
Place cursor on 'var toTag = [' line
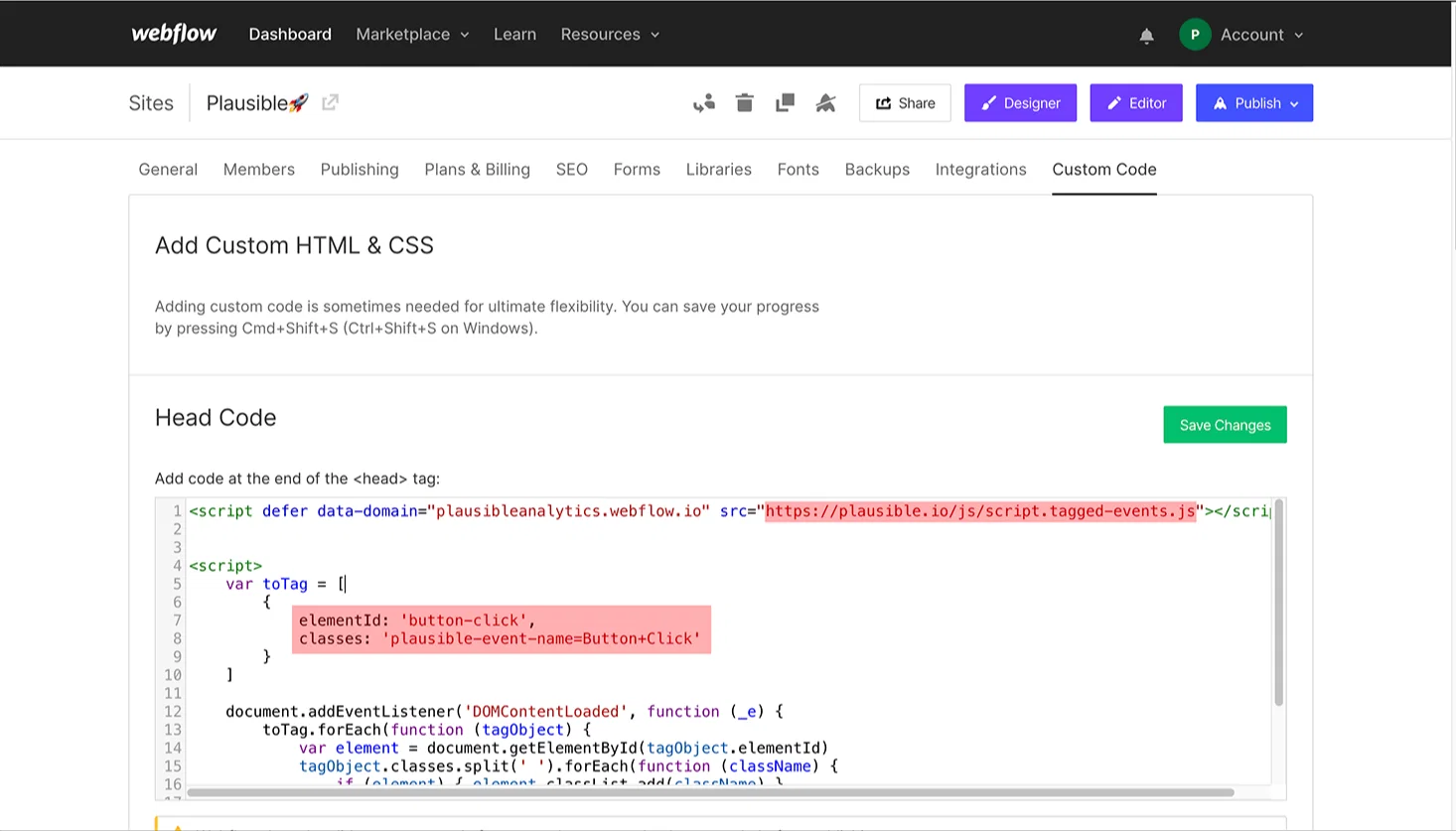click(x=285, y=584)
